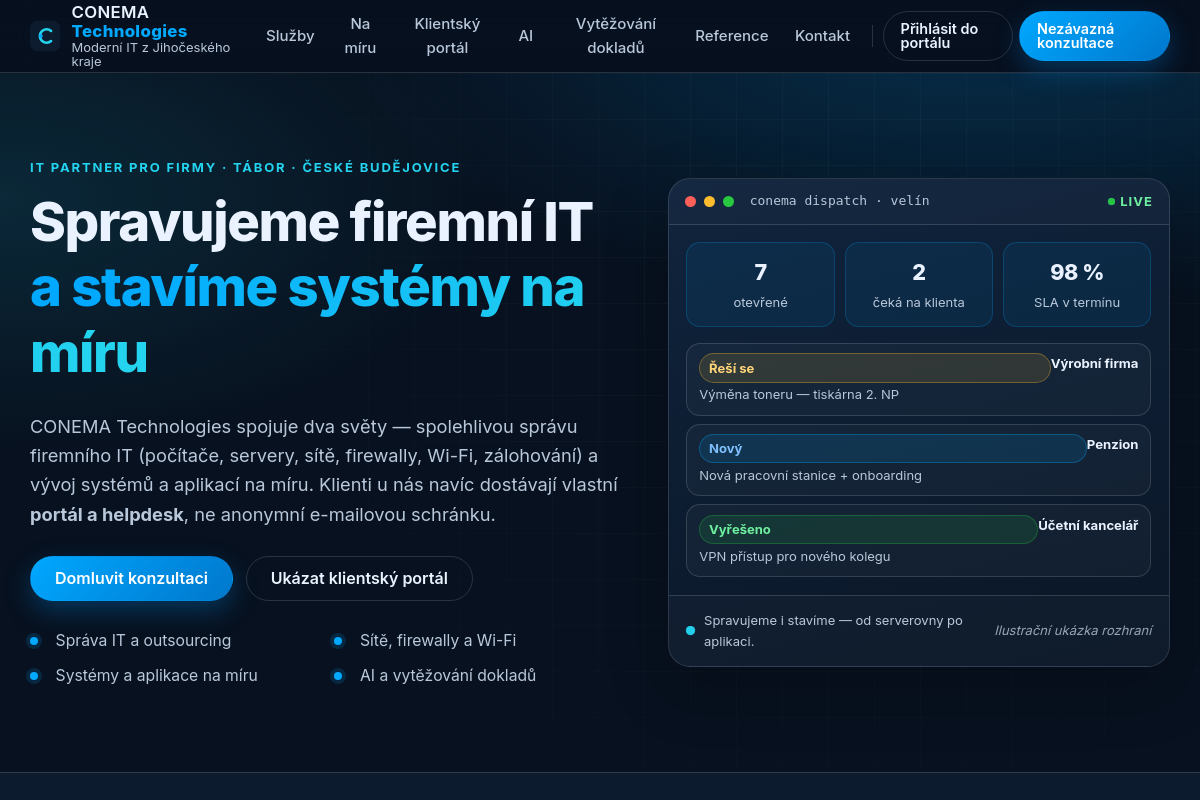The width and height of the screenshot is (1200, 800).
Task: Click bullet icon beside Systémy a aplikace na míru
Action: (x=34, y=676)
